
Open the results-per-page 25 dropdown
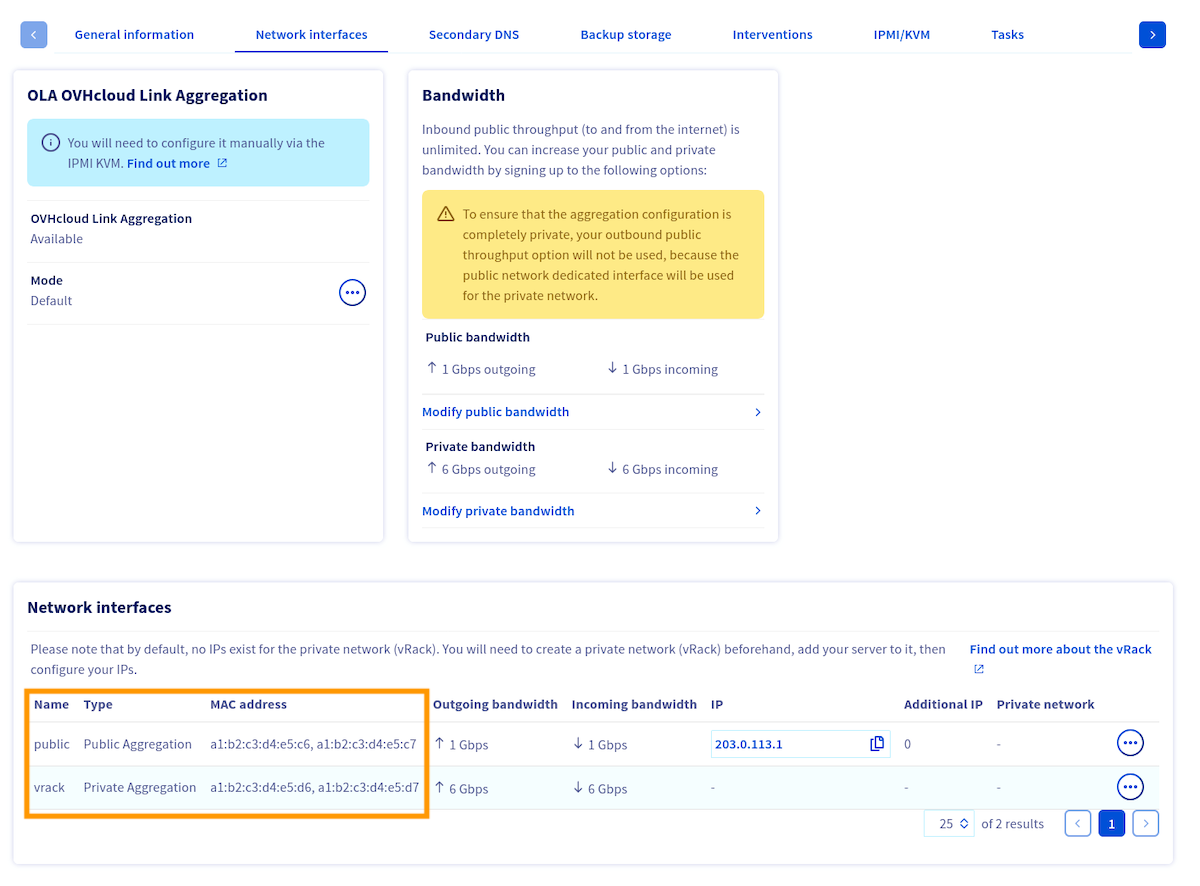(948, 823)
